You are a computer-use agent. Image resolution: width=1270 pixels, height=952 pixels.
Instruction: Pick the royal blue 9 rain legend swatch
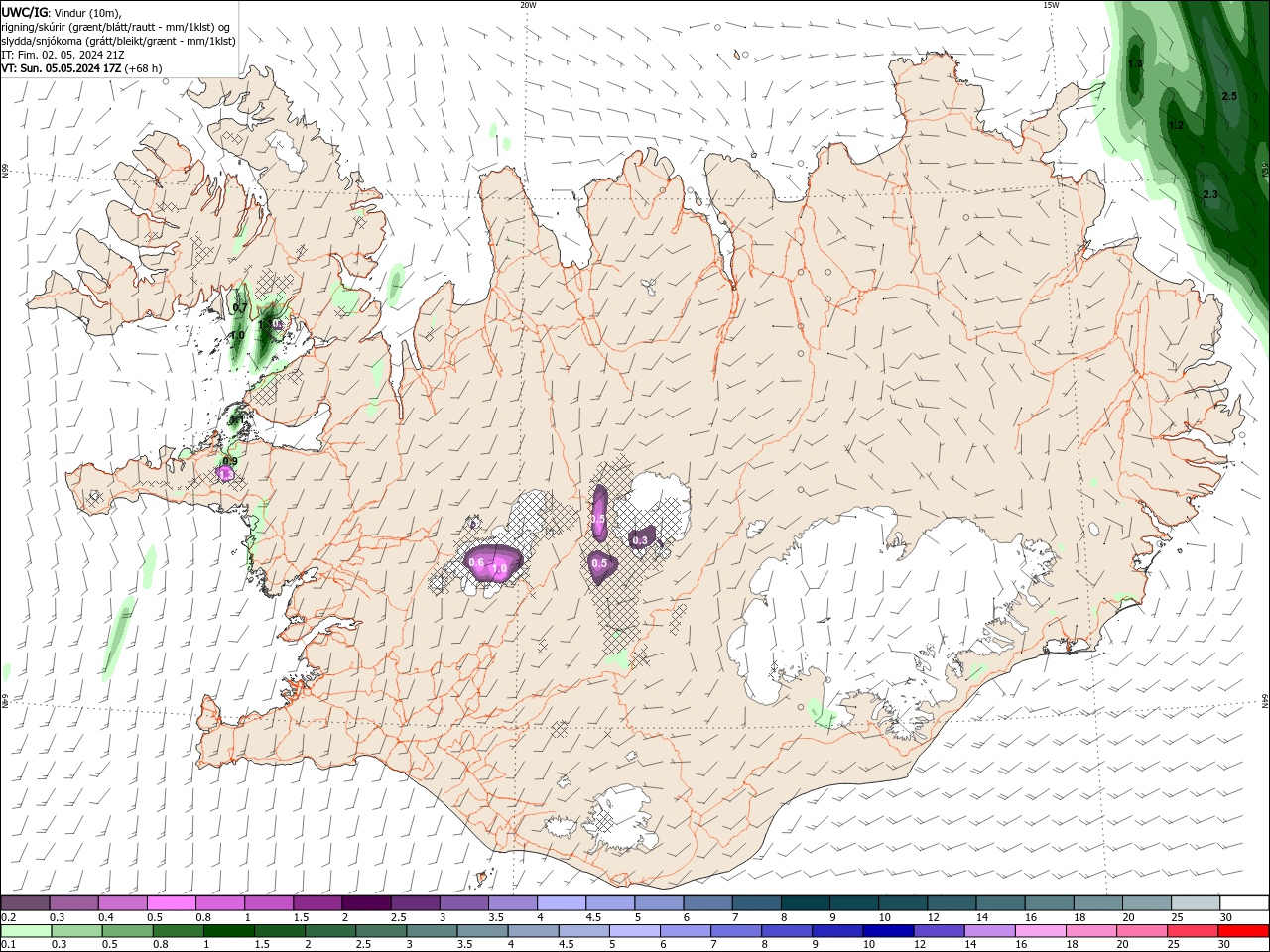click(837, 931)
